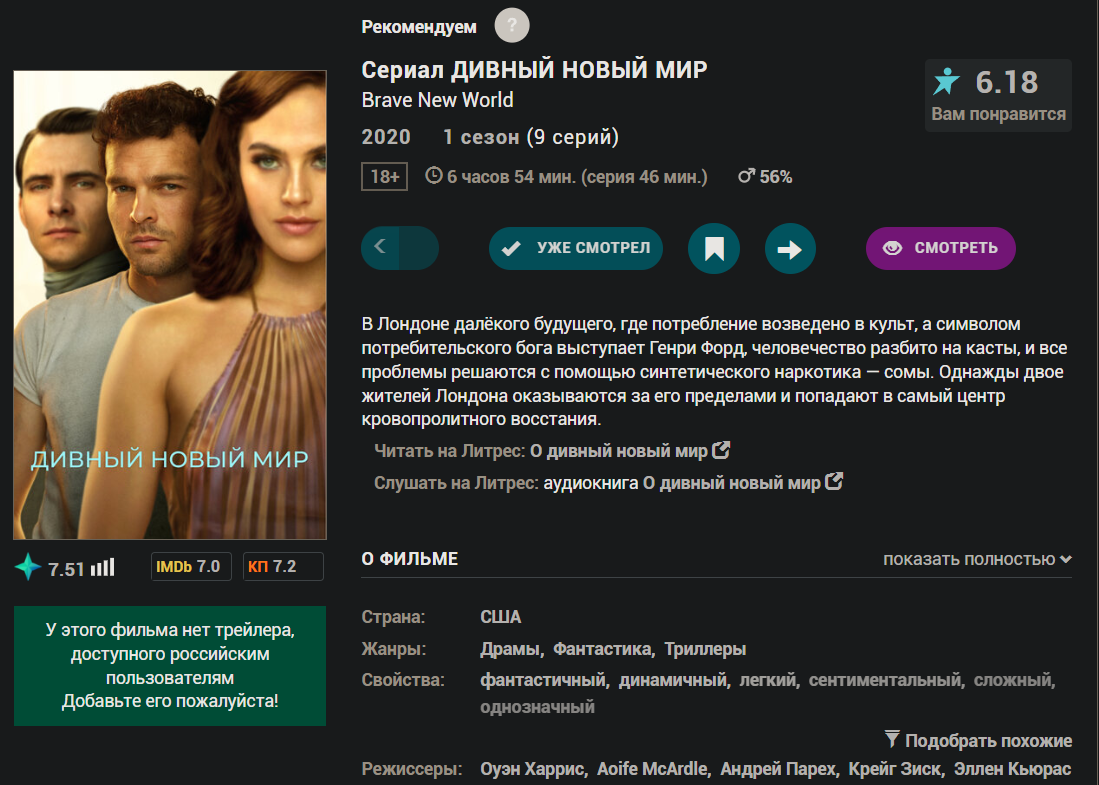This screenshot has width=1099, height=785.
Task: Click the right arrow next-film button
Action: coord(790,248)
